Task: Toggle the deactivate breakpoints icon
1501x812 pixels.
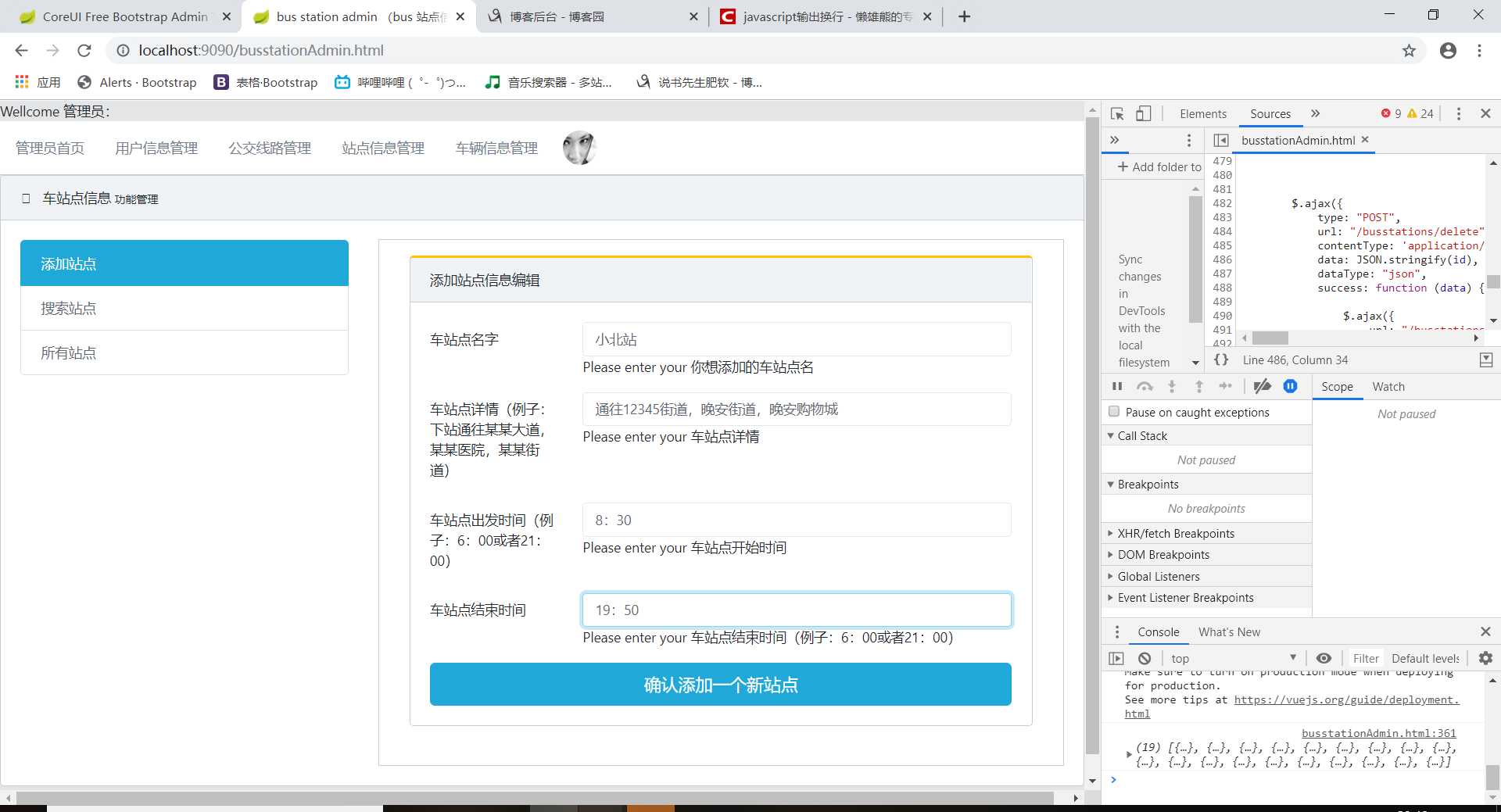Action: click(1262, 386)
